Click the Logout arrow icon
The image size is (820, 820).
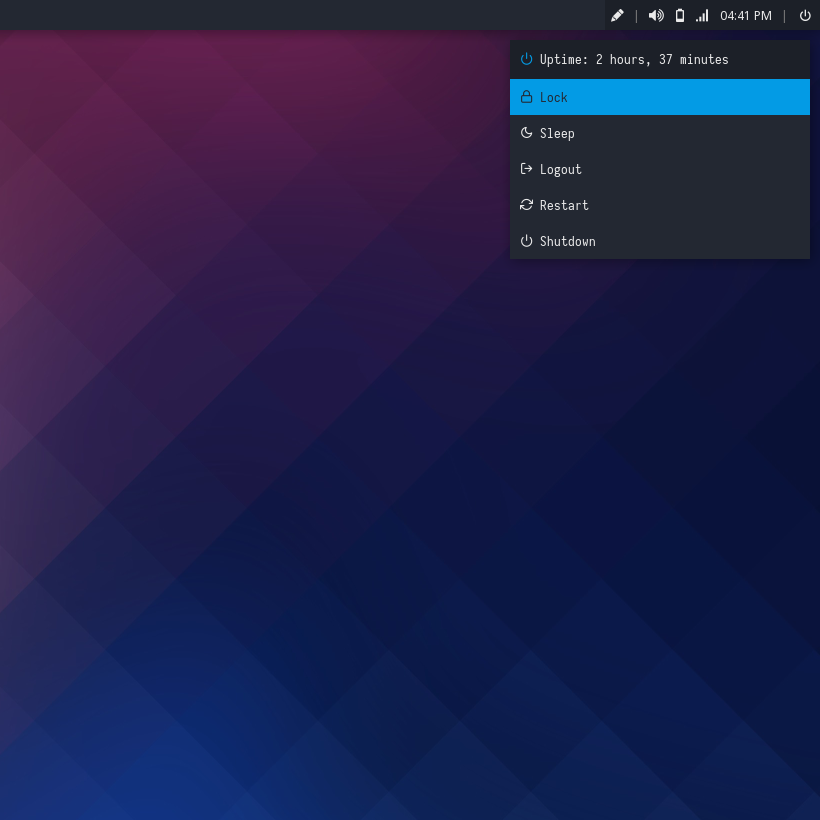527,169
